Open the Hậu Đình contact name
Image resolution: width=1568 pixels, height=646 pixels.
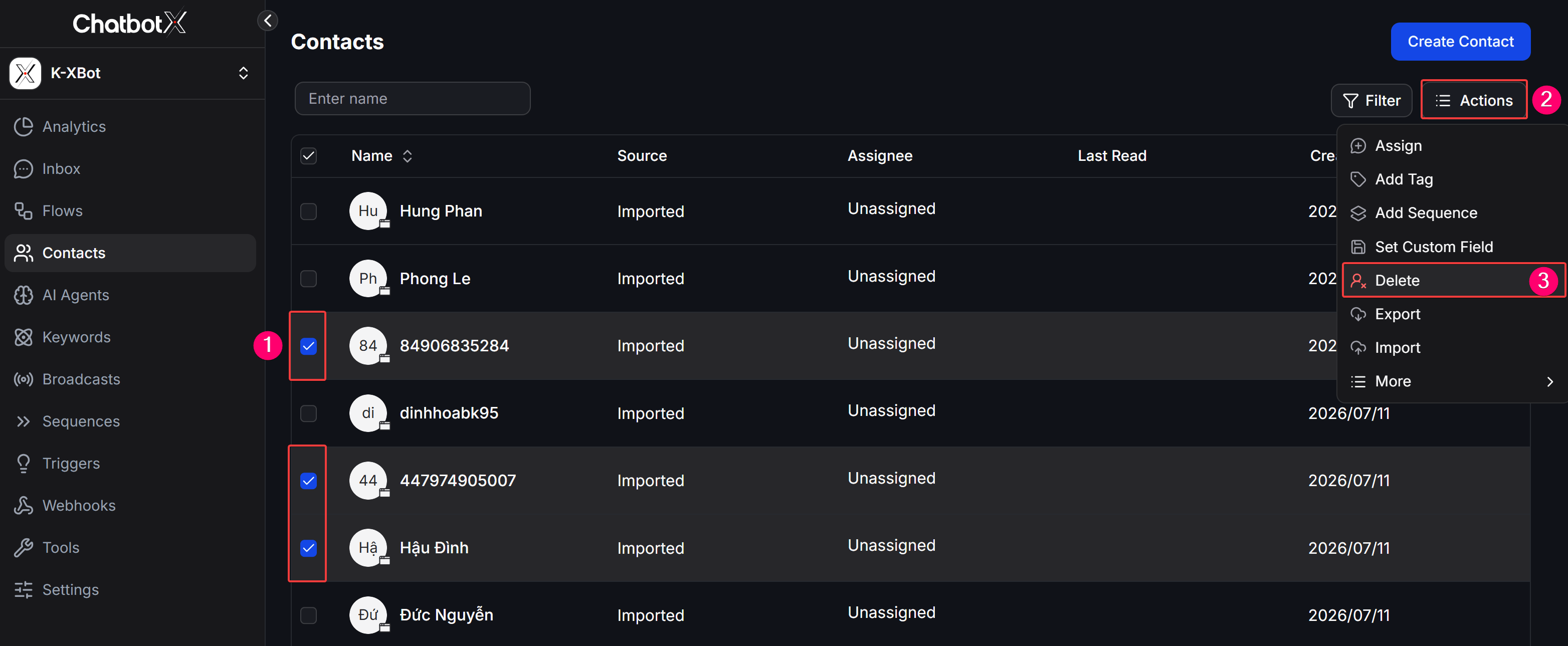tap(434, 547)
